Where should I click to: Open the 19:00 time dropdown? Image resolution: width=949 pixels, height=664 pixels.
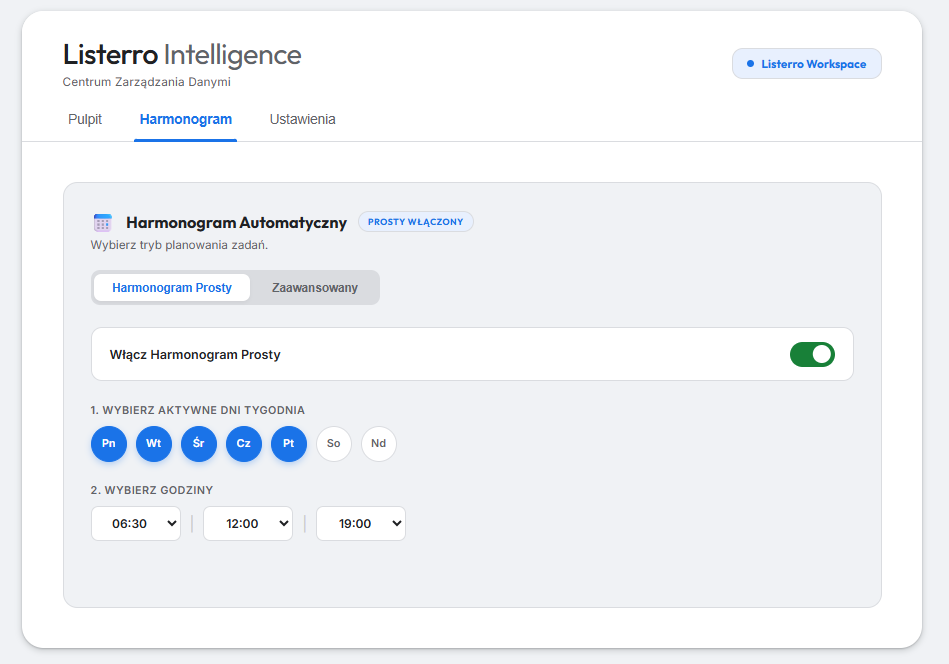[361, 523]
